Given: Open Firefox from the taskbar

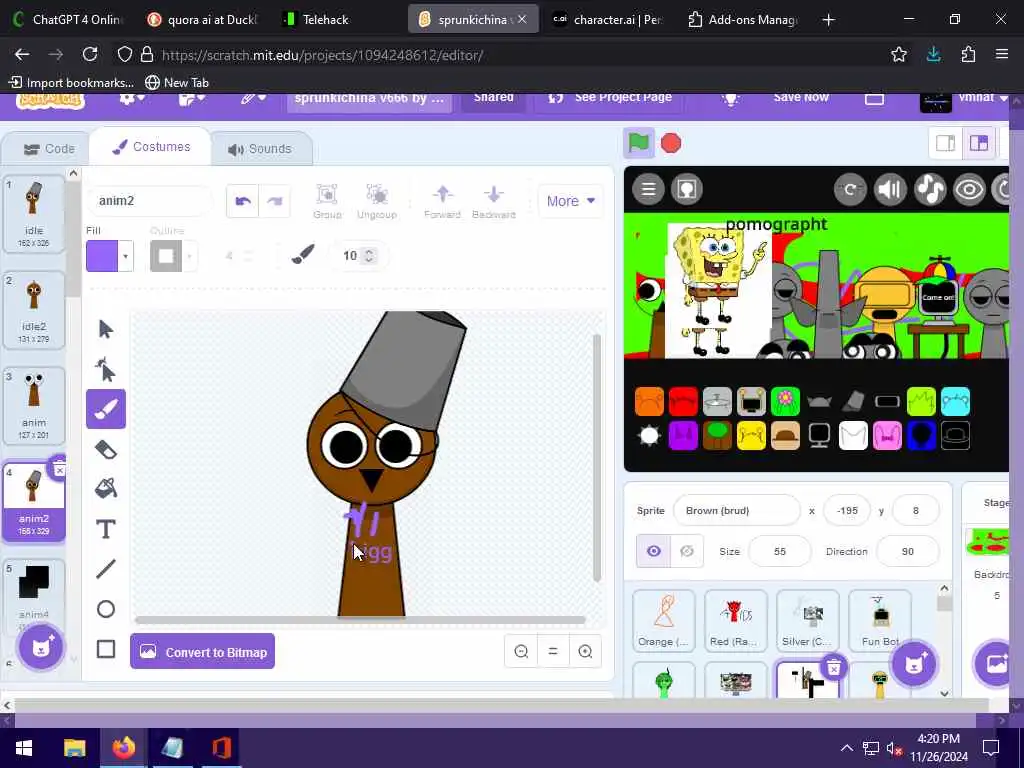Looking at the screenshot, I should coord(123,748).
